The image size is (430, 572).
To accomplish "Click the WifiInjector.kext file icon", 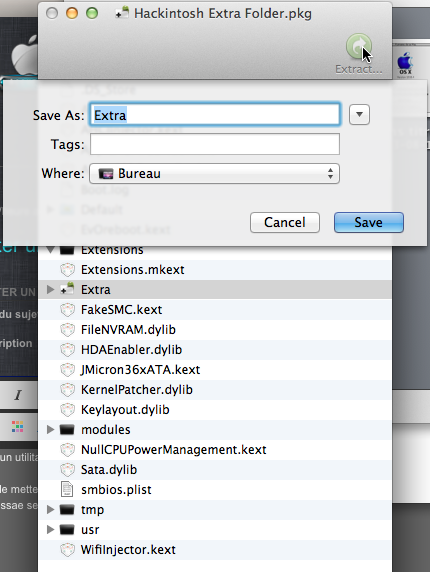I will pos(67,550).
